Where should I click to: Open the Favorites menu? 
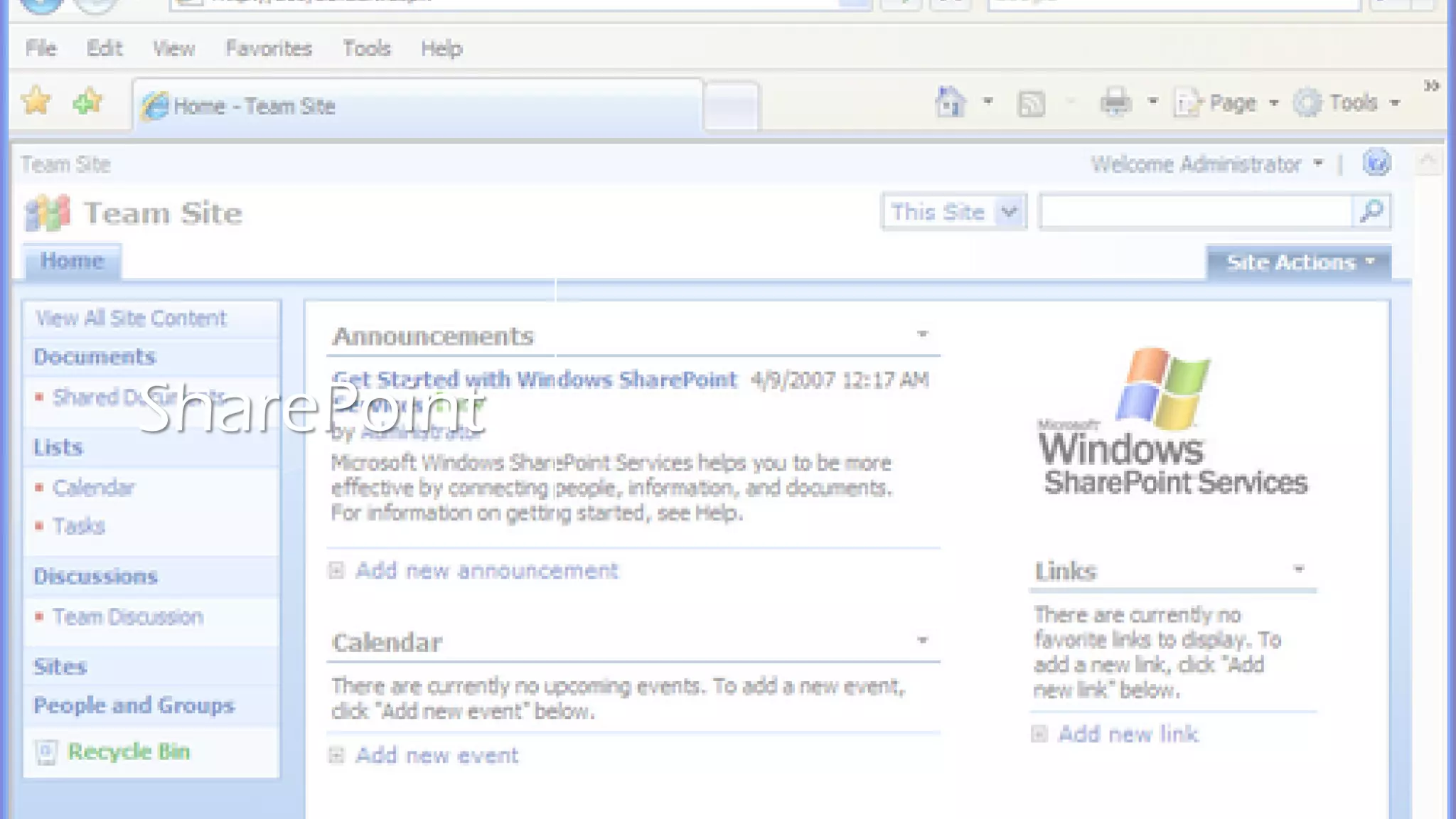[269, 48]
